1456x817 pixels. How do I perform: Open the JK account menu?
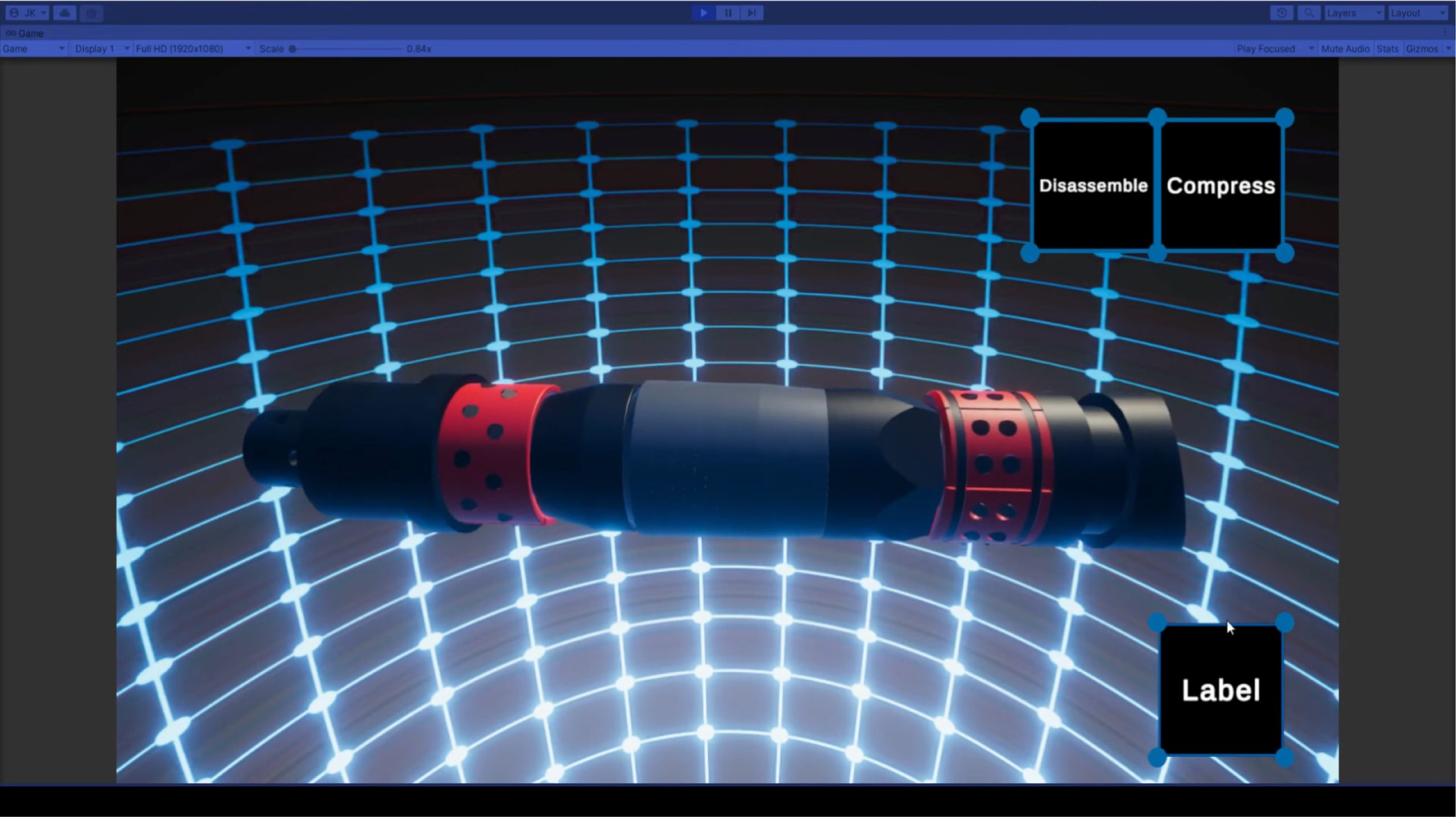click(27, 13)
